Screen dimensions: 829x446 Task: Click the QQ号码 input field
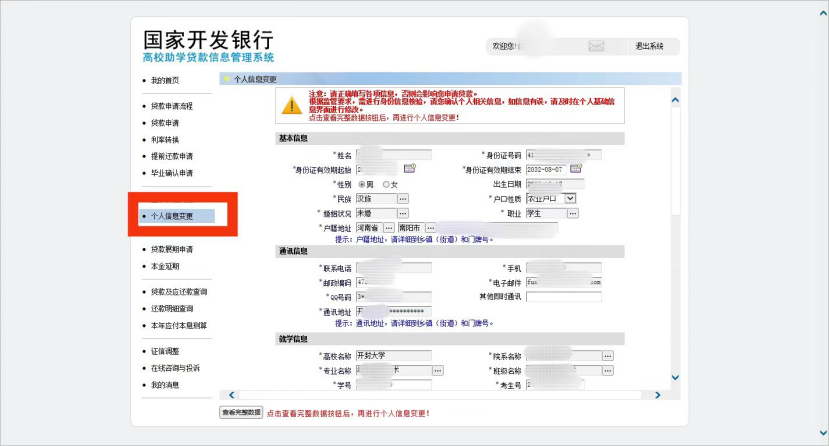(x=394, y=297)
